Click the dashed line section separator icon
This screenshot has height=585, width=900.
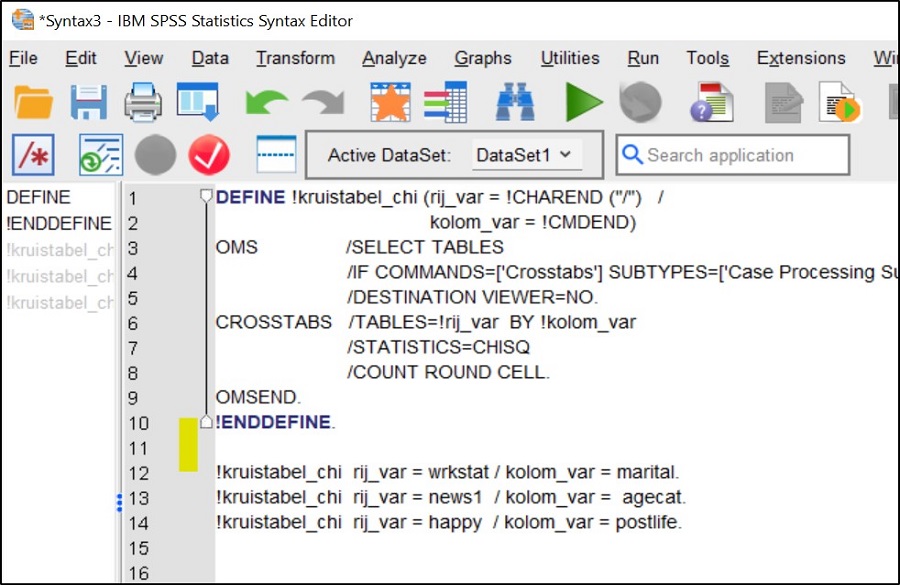pyautogui.click(x=276, y=155)
